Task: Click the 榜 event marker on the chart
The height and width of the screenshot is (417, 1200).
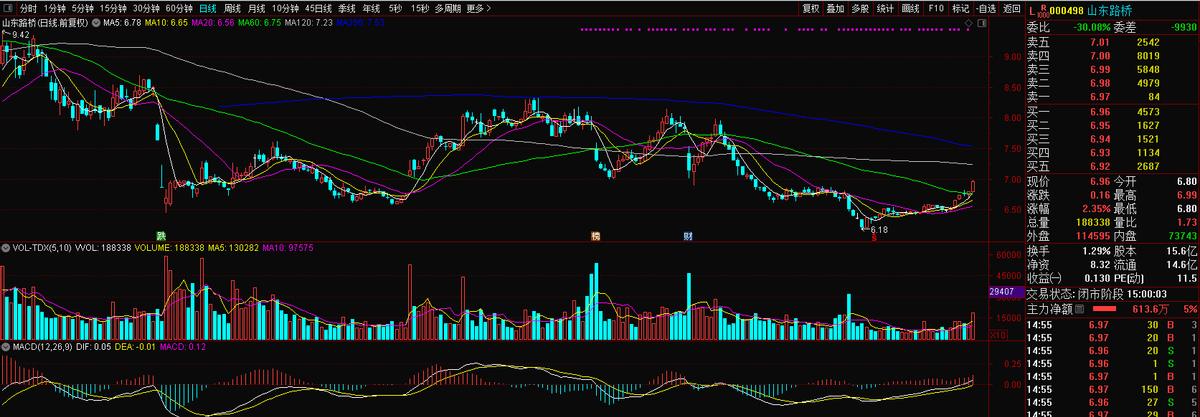Action: (595, 236)
